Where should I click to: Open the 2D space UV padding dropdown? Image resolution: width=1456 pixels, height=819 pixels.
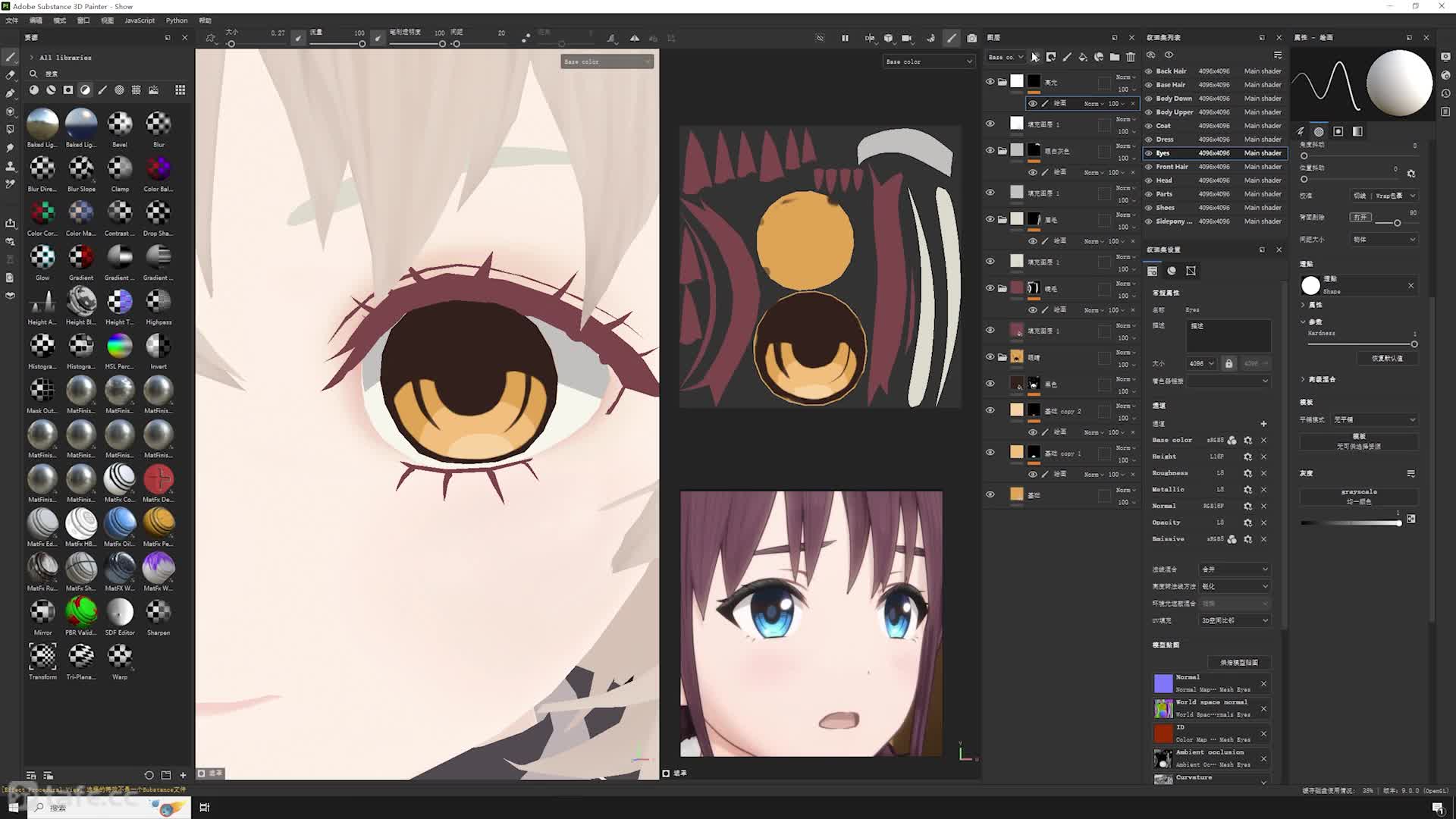point(1235,620)
